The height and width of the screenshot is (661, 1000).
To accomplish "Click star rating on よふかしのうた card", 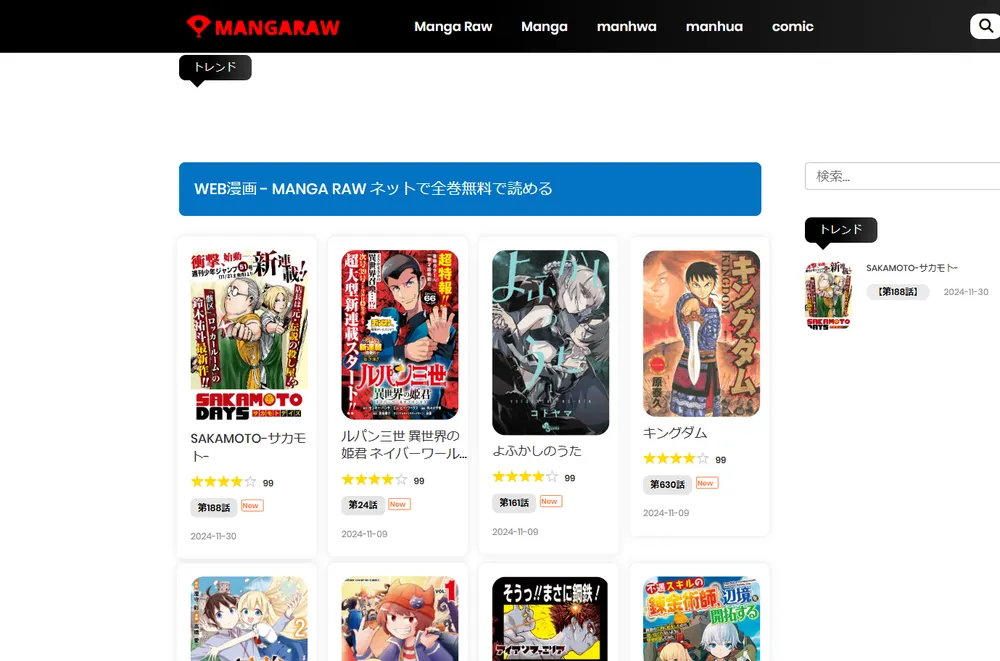I will click(526, 477).
